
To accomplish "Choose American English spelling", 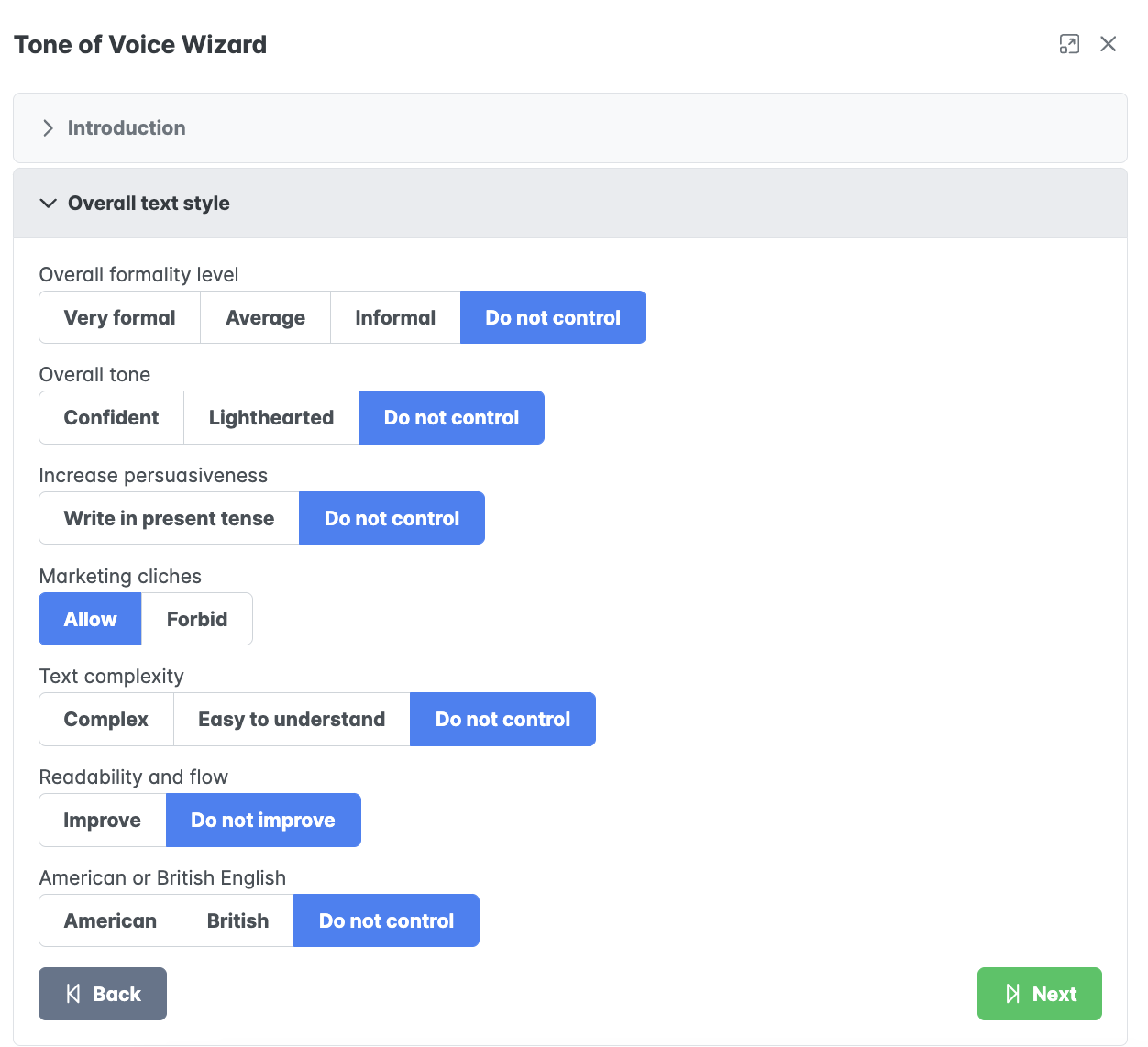I will tap(110, 921).
